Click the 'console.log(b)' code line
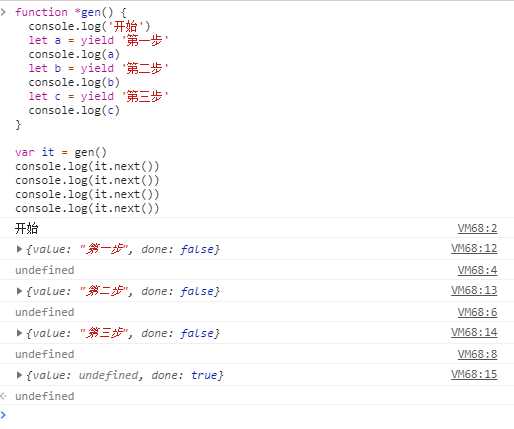 [74, 82]
